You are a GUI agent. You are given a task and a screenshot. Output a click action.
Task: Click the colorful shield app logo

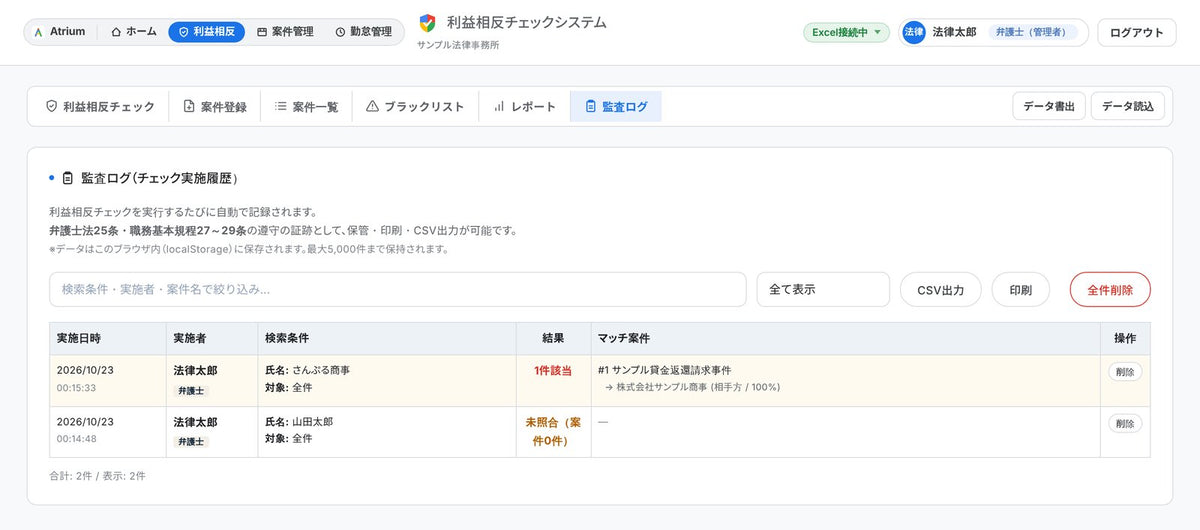click(x=427, y=23)
